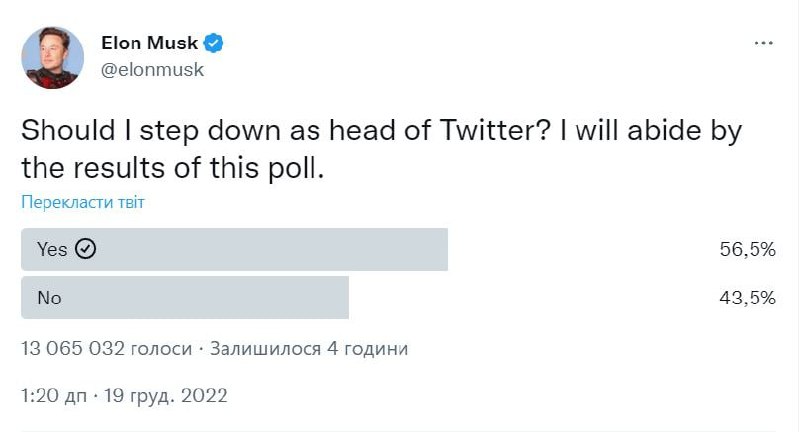Open the @elonmusk handle link
This screenshot has width=800, height=432.
(152, 70)
